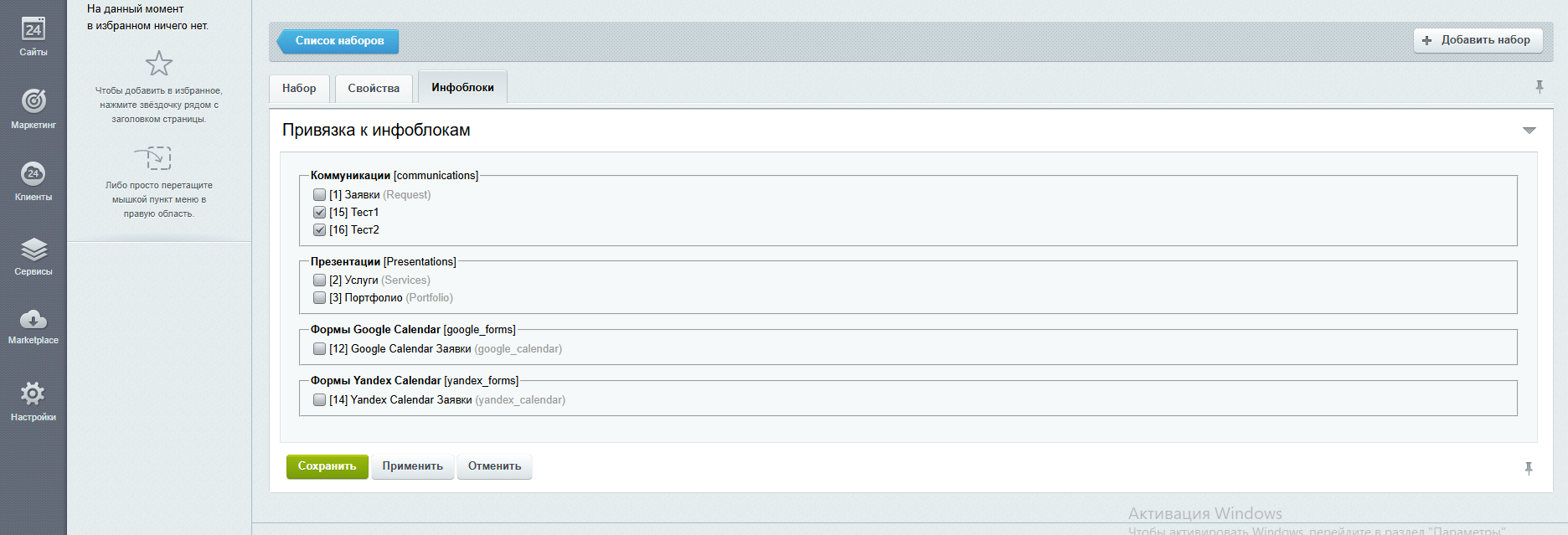Uncheck the [16] Тест2 checkbox

[319, 229]
